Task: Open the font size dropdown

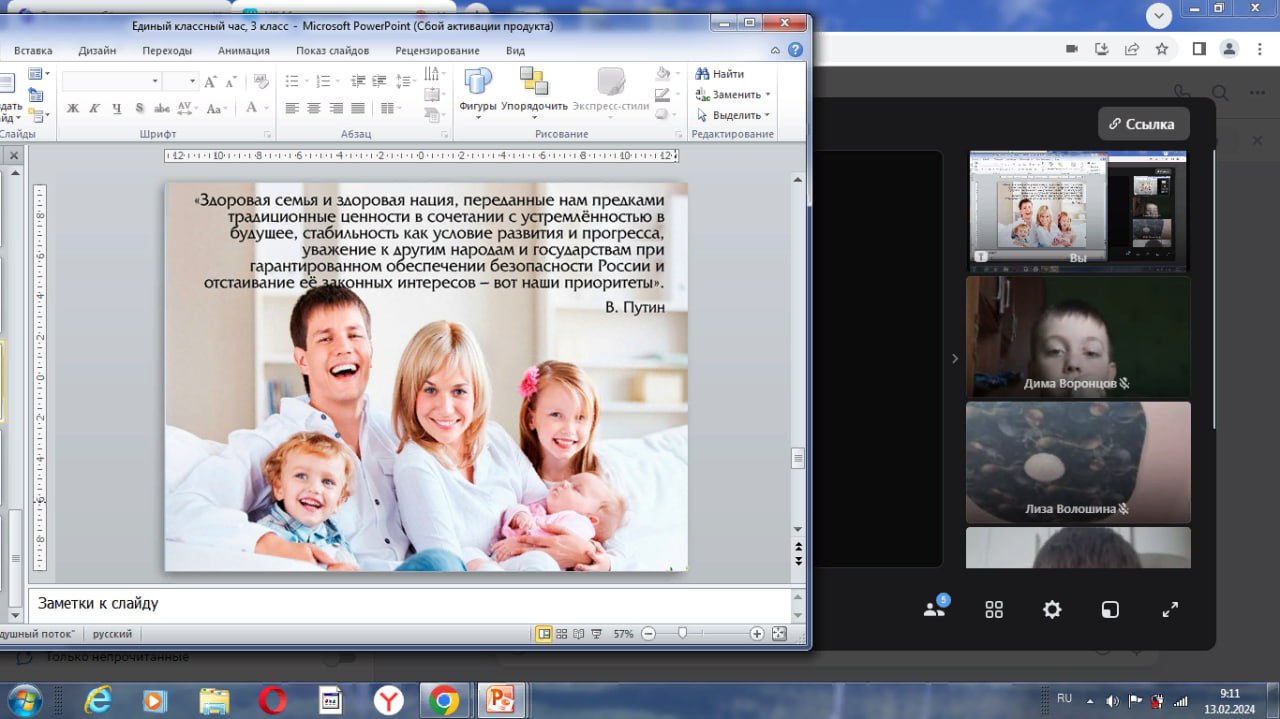Action: [193, 82]
